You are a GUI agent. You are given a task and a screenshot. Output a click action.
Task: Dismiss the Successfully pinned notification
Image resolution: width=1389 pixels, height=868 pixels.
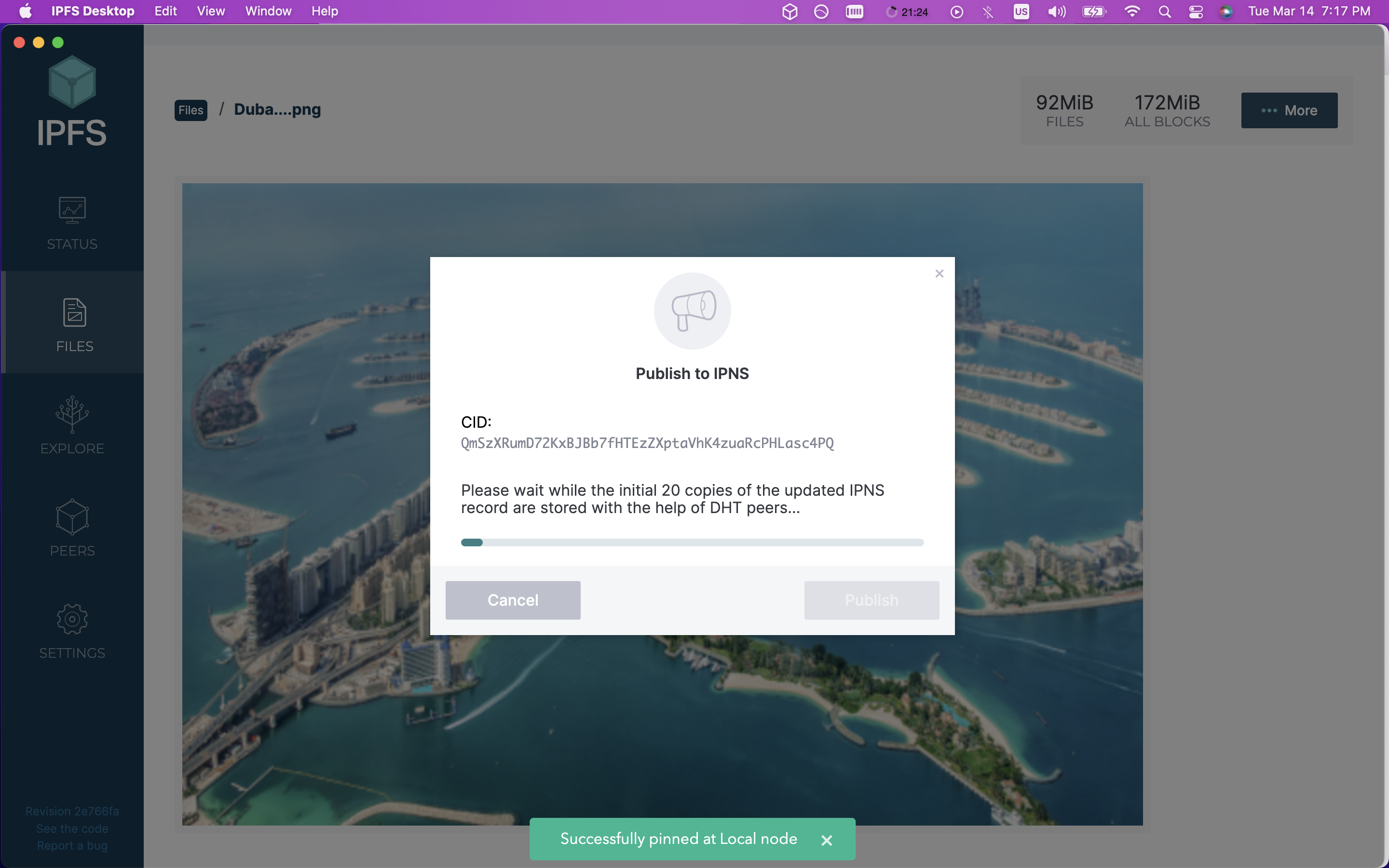point(827,840)
